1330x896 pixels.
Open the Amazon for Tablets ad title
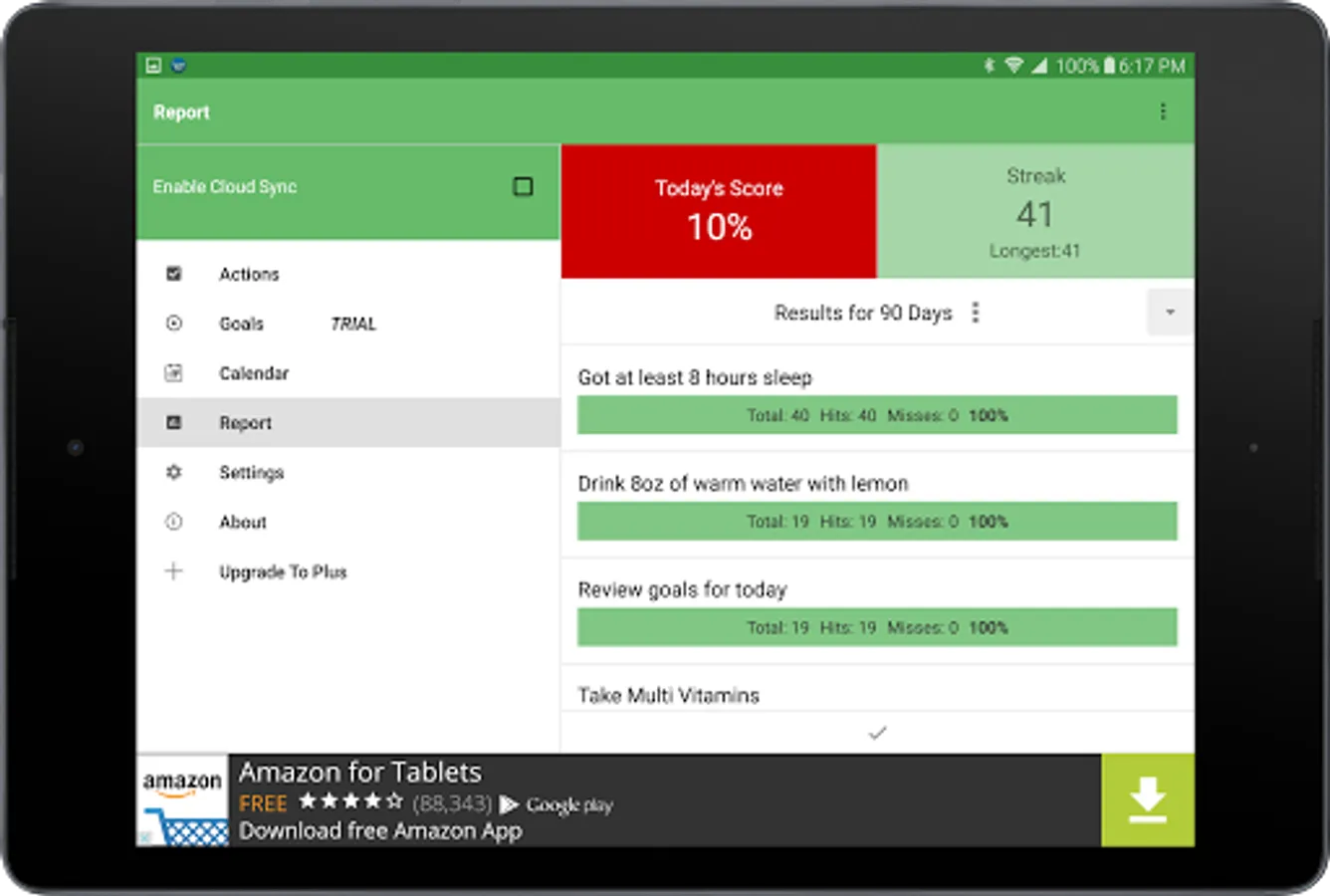360,772
